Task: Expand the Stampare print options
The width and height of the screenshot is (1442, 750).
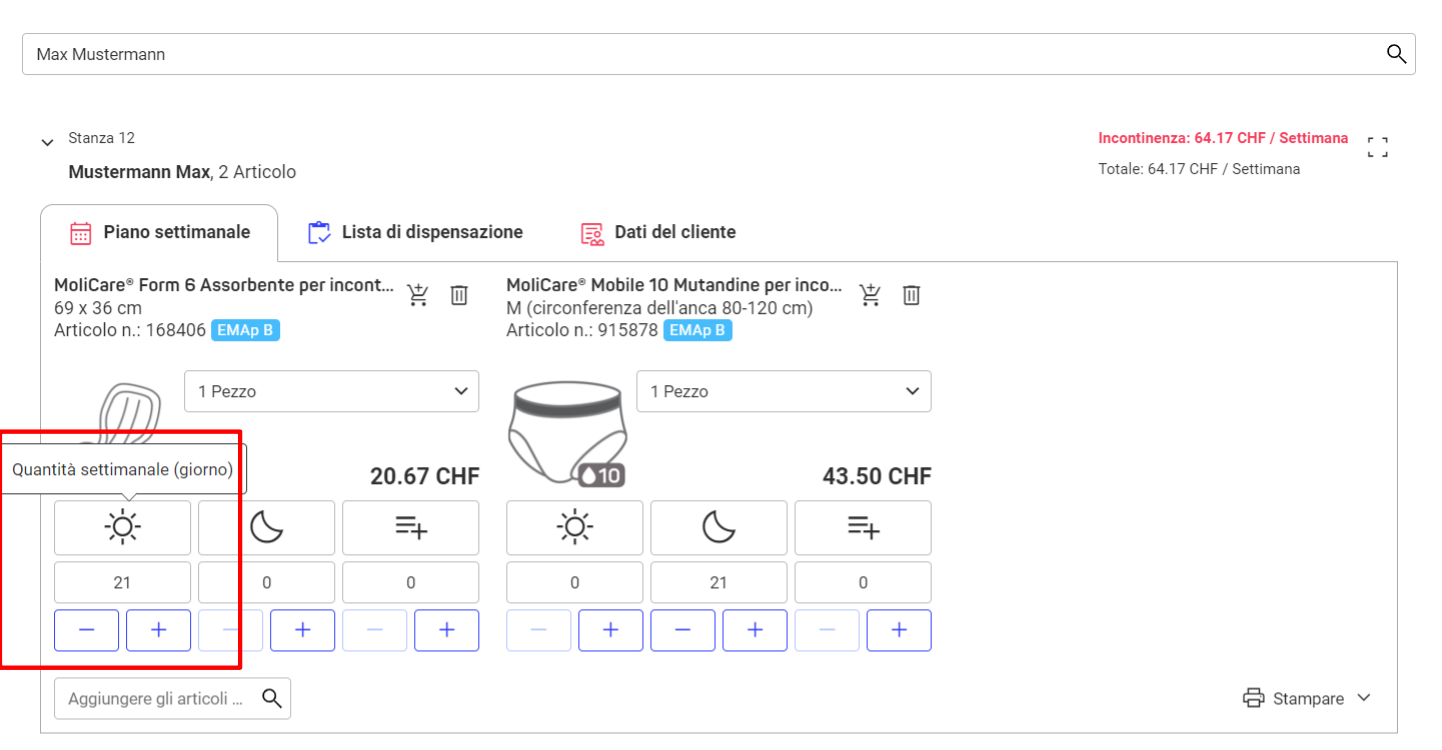Action: [1306, 698]
